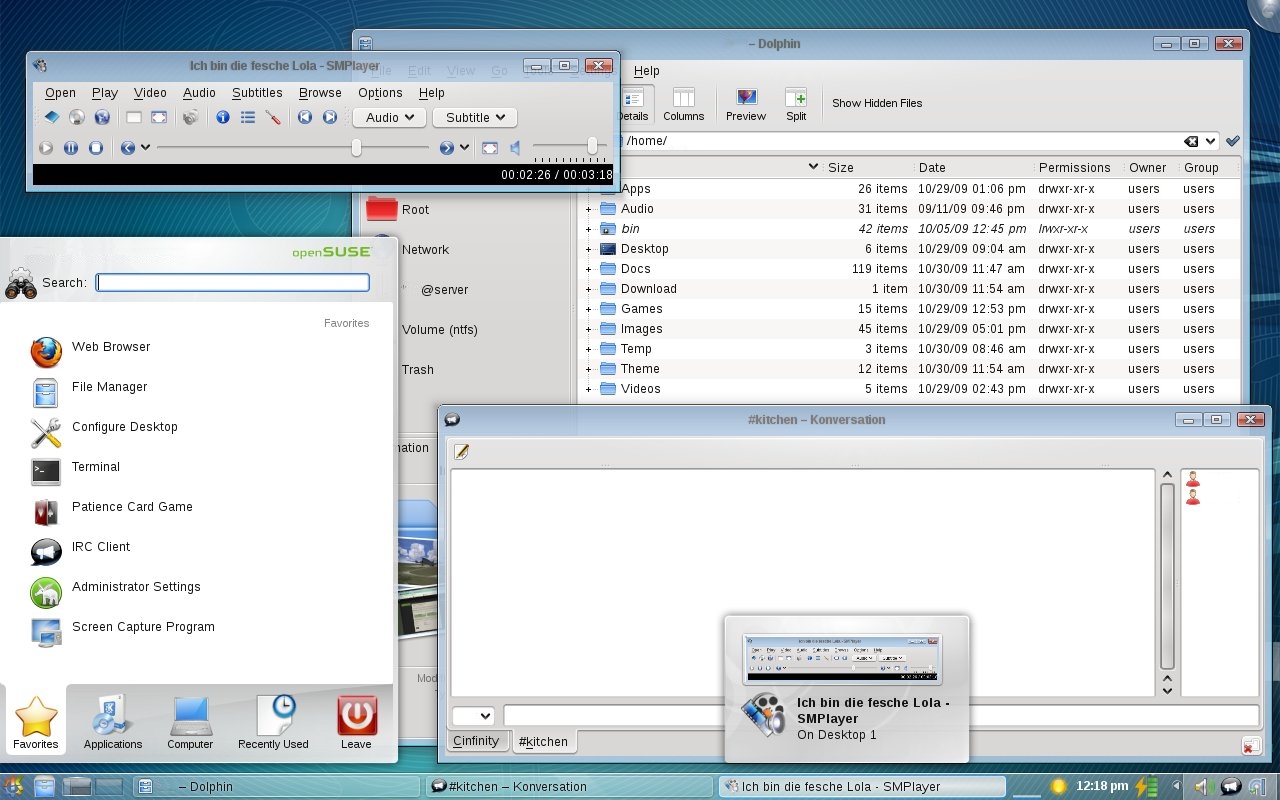The image size is (1280, 800).
Task: Open SMPlayer preferences screwdriver icon
Action: click(273, 118)
